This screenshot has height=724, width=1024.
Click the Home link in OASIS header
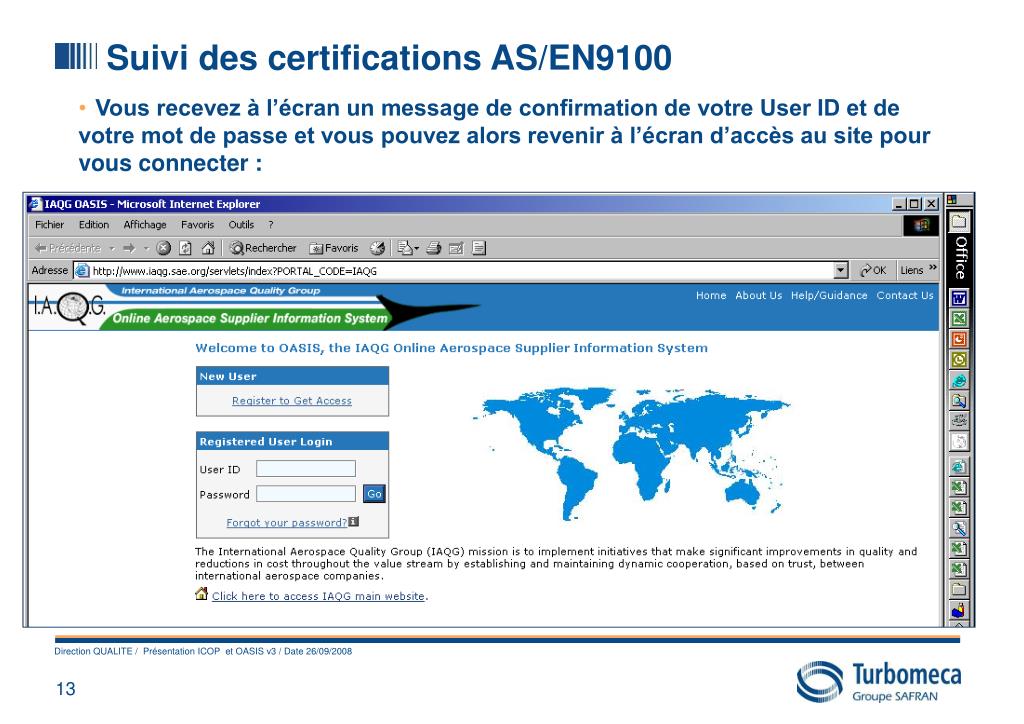click(711, 296)
